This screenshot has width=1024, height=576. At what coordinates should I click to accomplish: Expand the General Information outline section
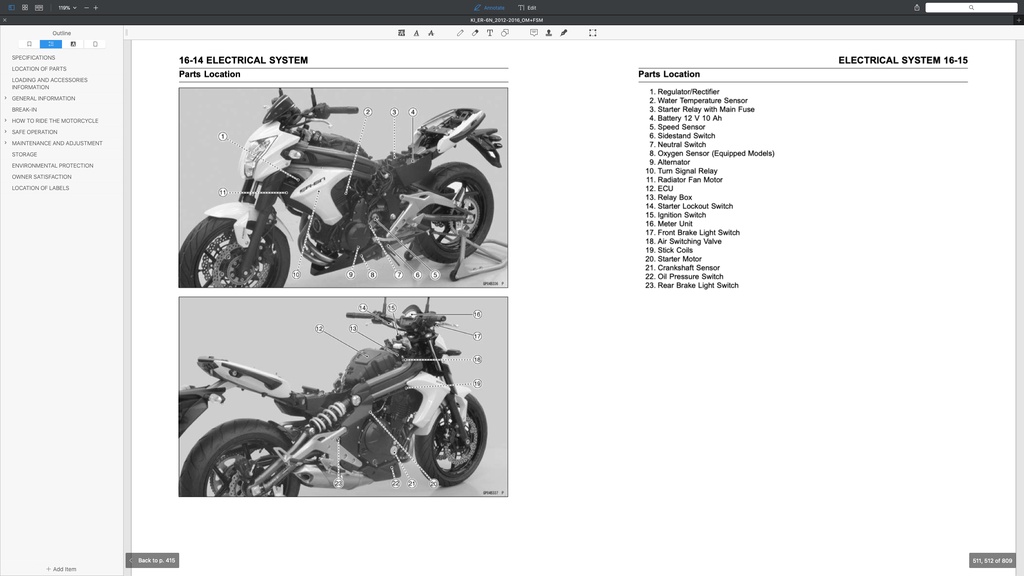[4, 98]
